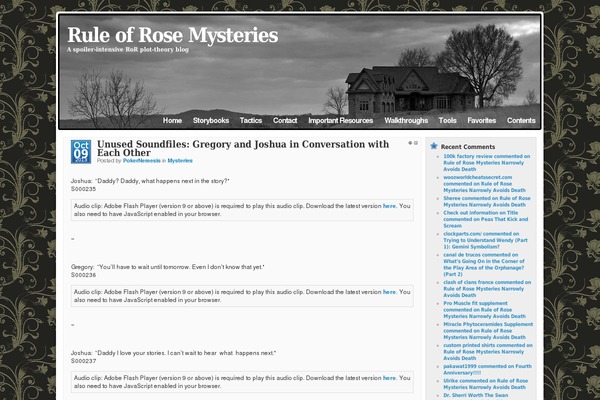Open the Ulrike commented comment link
The width and height of the screenshot is (600, 400).
pos(485,384)
